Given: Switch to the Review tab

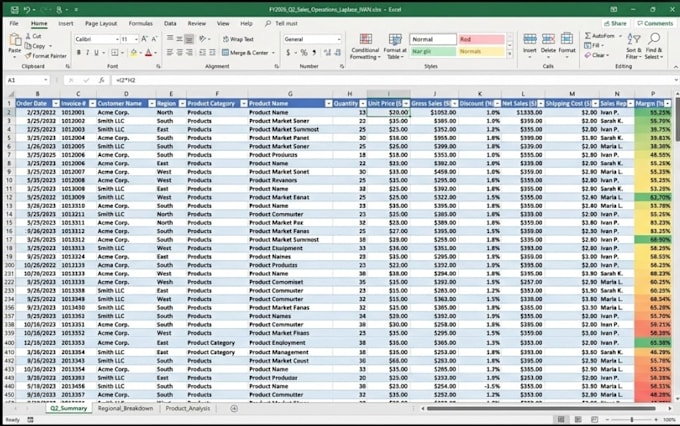Looking at the screenshot, I should click(196, 23).
